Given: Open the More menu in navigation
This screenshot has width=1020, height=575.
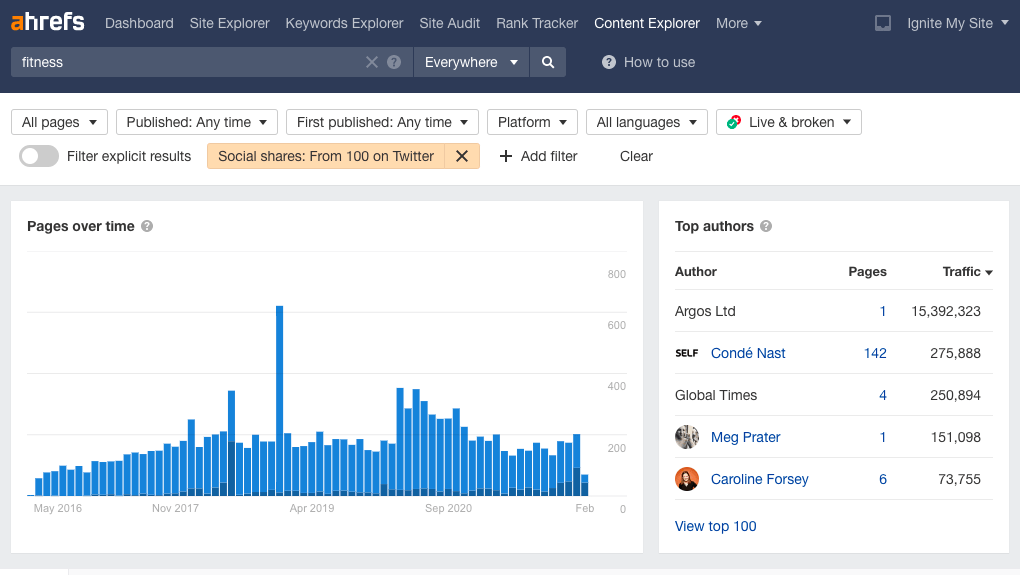Looking at the screenshot, I should point(738,23).
